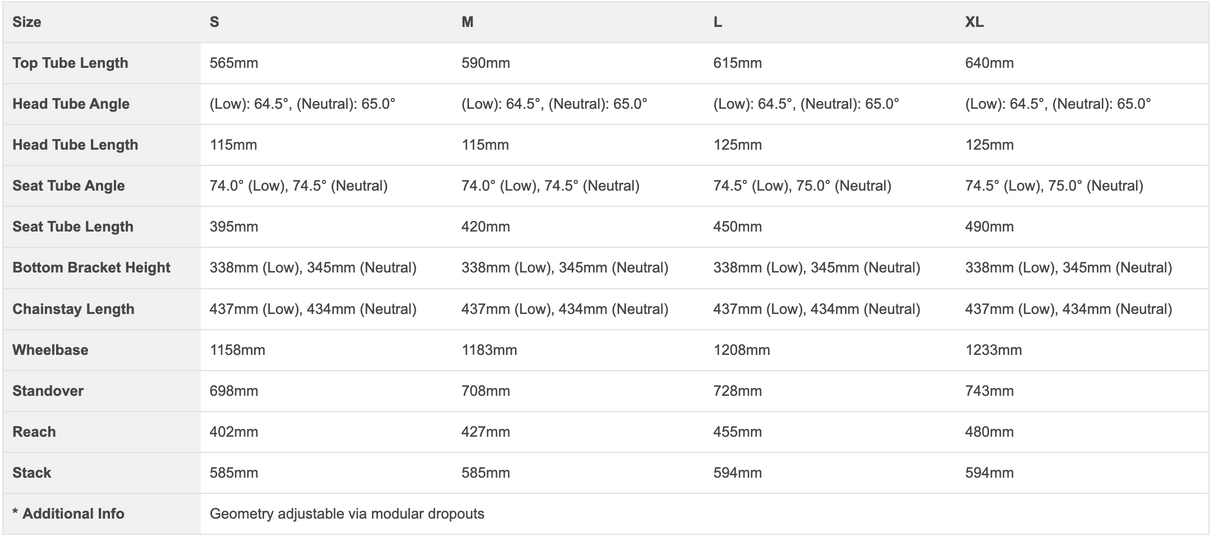Select the XL size column header
1214x536 pixels.
click(974, 22)
